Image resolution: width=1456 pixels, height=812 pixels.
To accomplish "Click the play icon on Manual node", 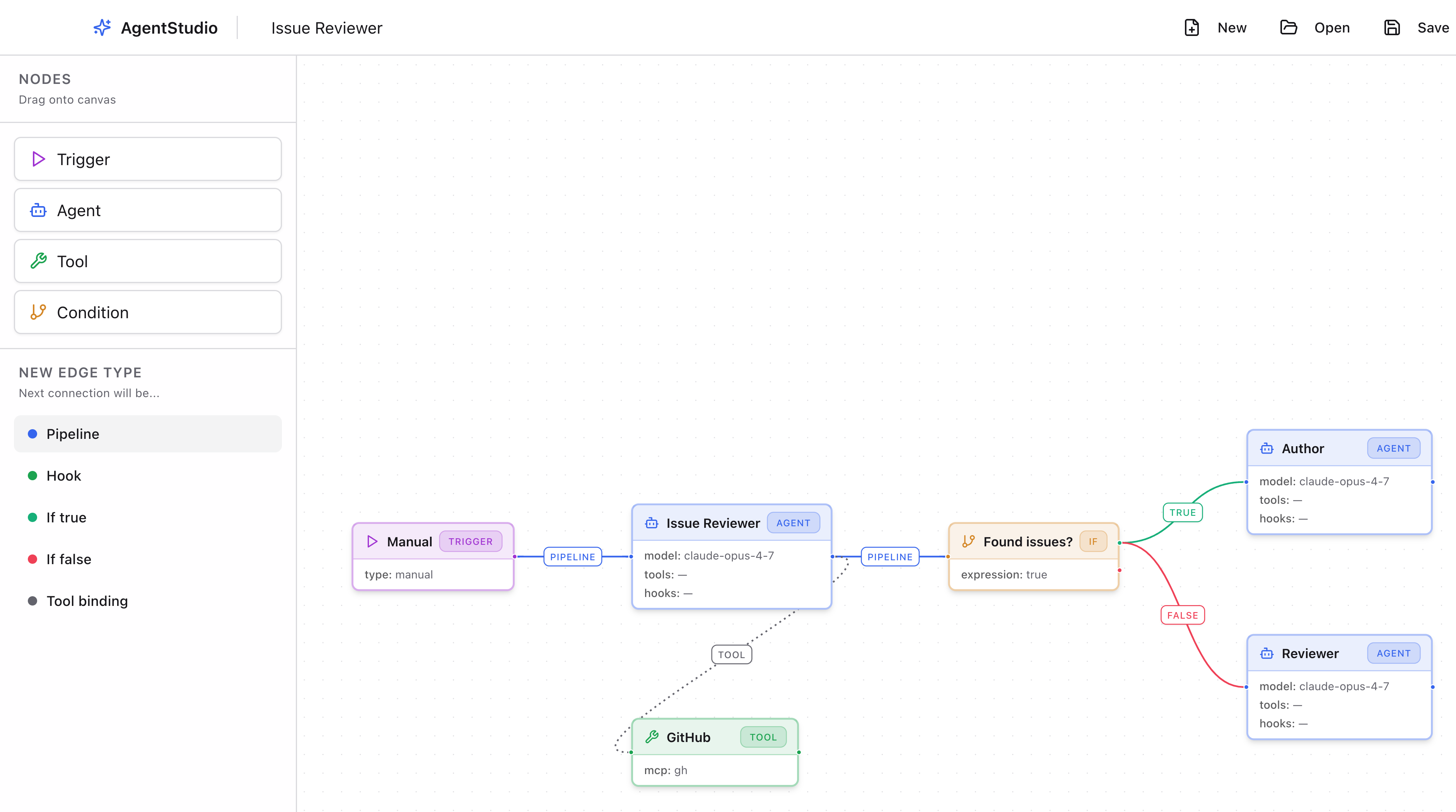I will point(372,541).
